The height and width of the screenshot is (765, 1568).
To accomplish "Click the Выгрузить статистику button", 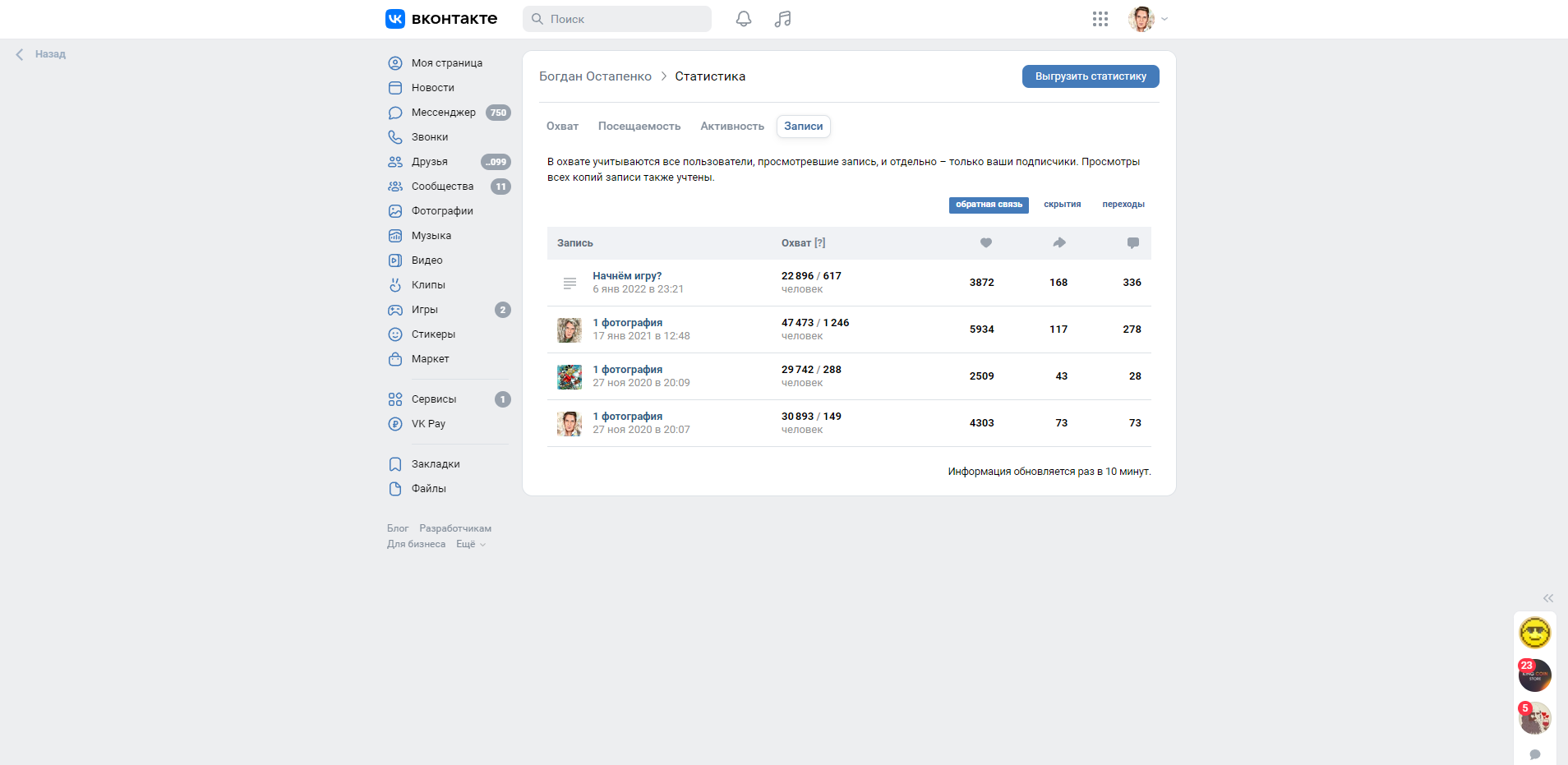I will 1090,76.
